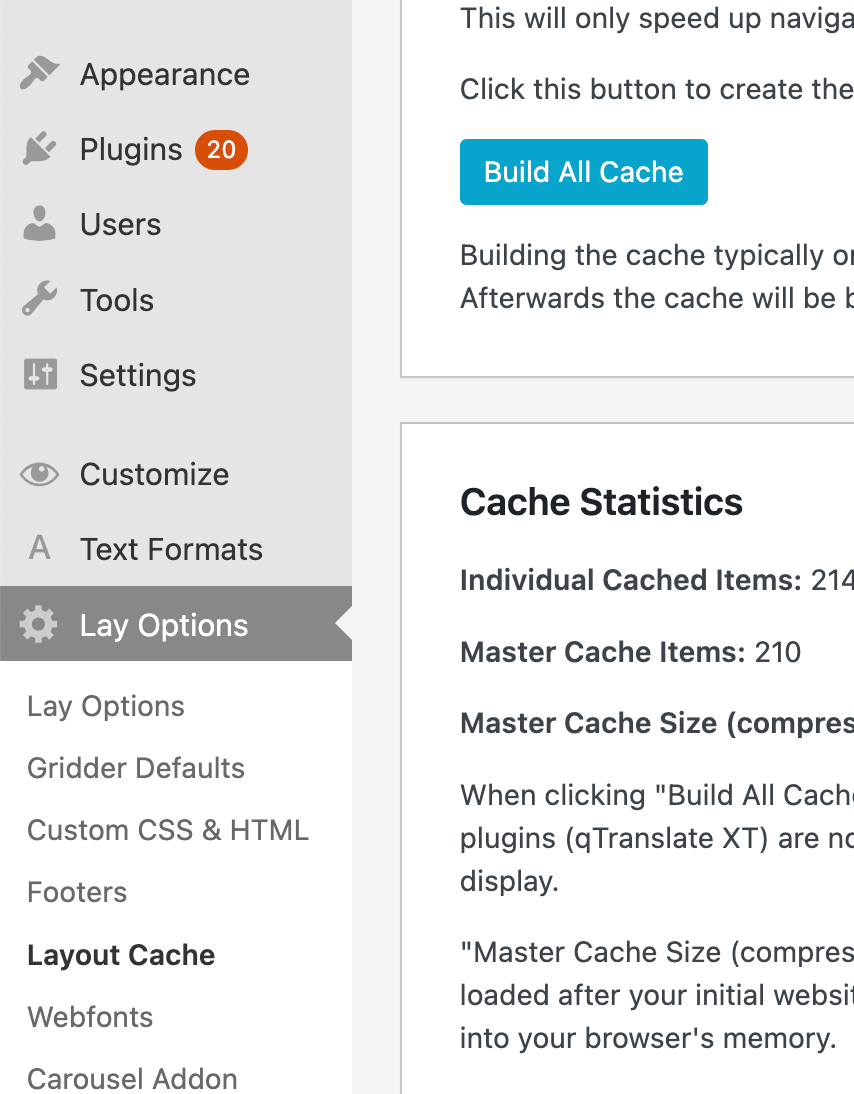Click the Appearance paintbrush icon
The image size is (854, 1094).
39,75
